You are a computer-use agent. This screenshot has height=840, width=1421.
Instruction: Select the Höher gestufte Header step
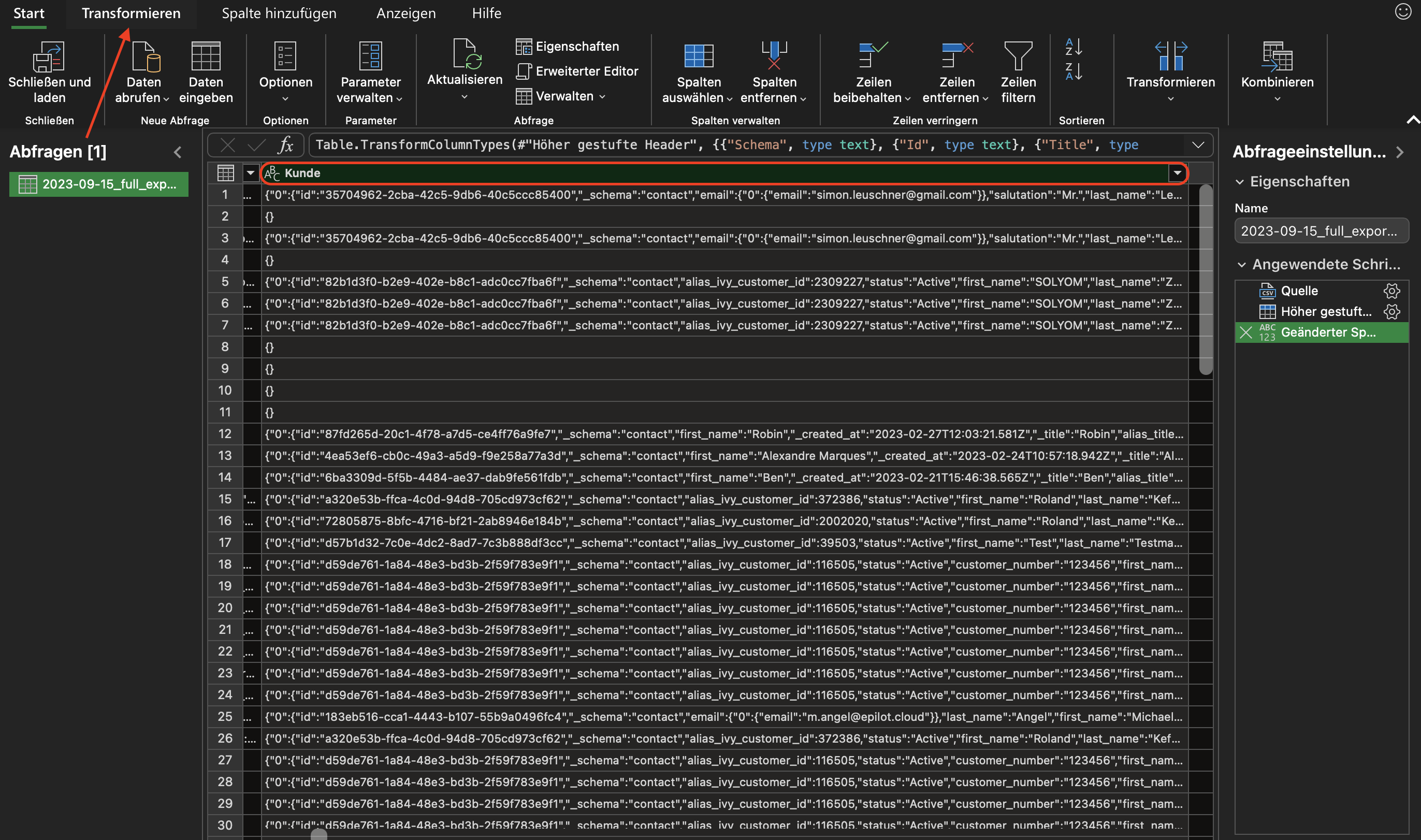(1325, 311)
